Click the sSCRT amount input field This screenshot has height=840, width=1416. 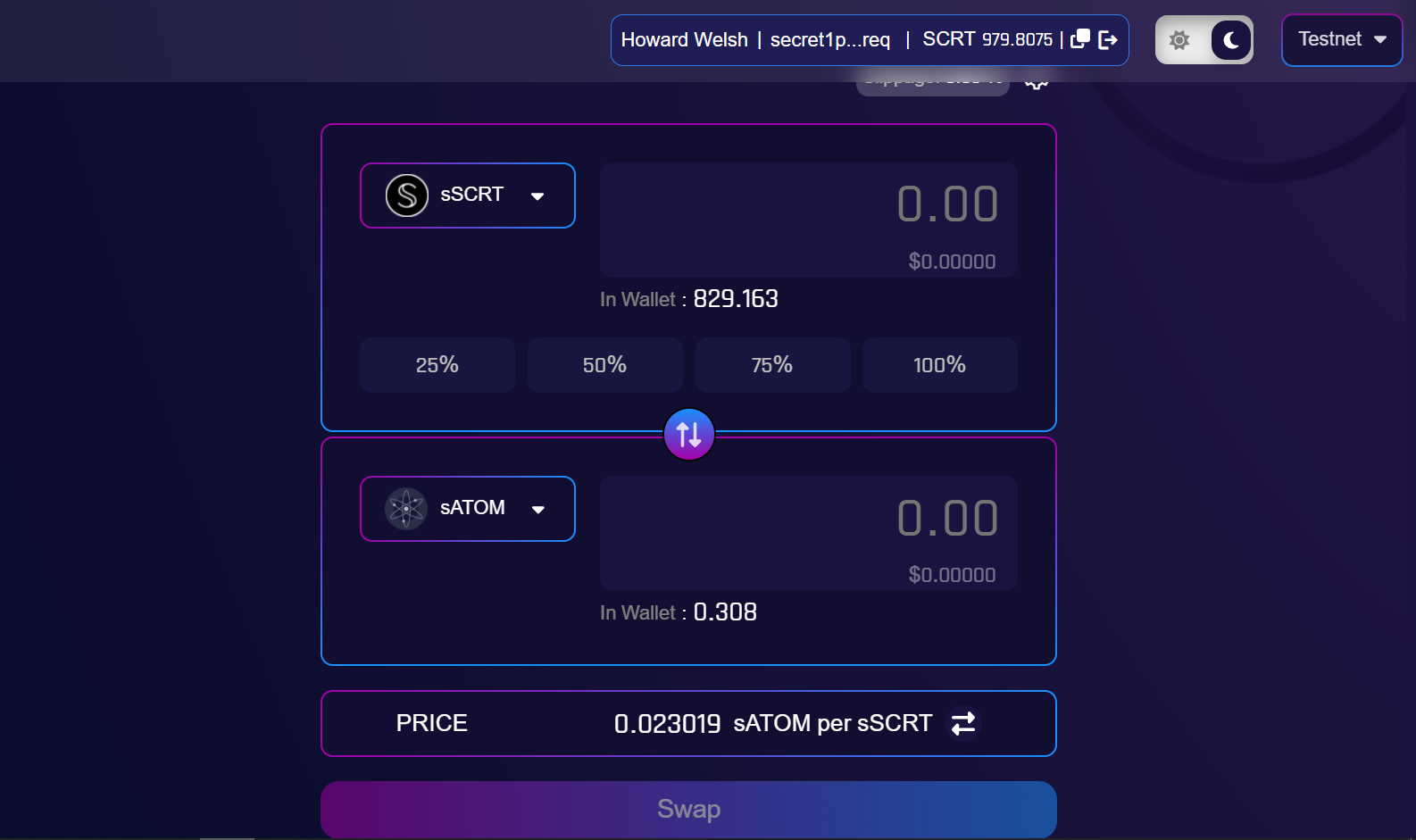tap(809, 220)
